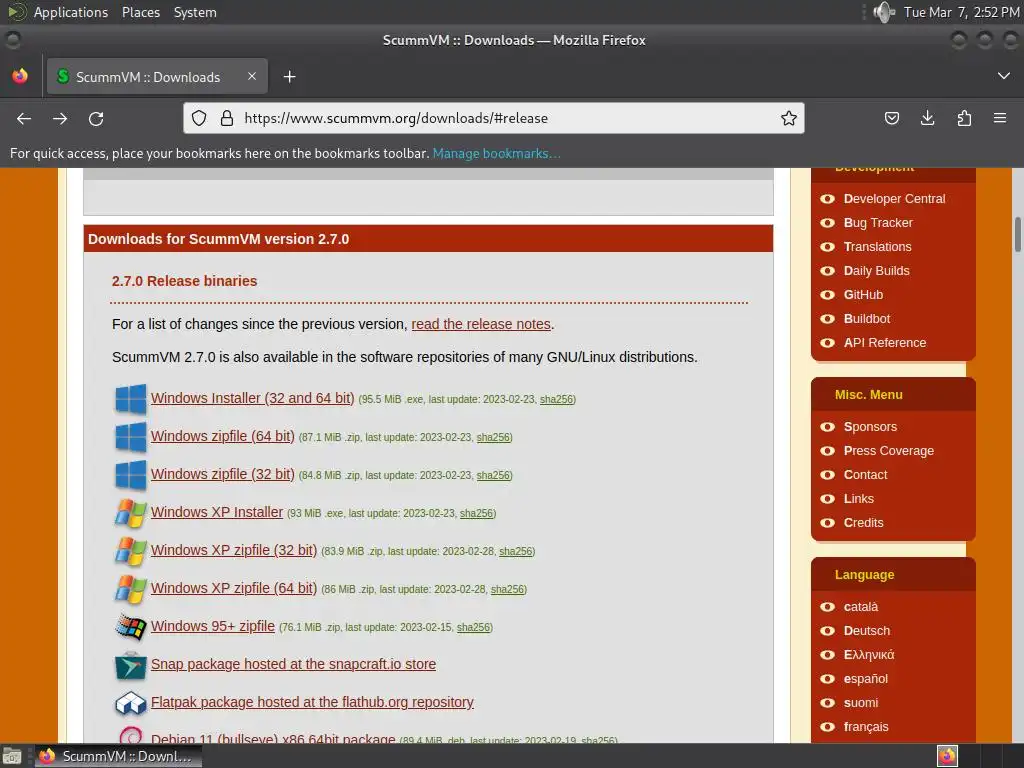1024x768 pixels.
Task: Download Windows XP zipfile (64 bit)
Action: (234, 588)
